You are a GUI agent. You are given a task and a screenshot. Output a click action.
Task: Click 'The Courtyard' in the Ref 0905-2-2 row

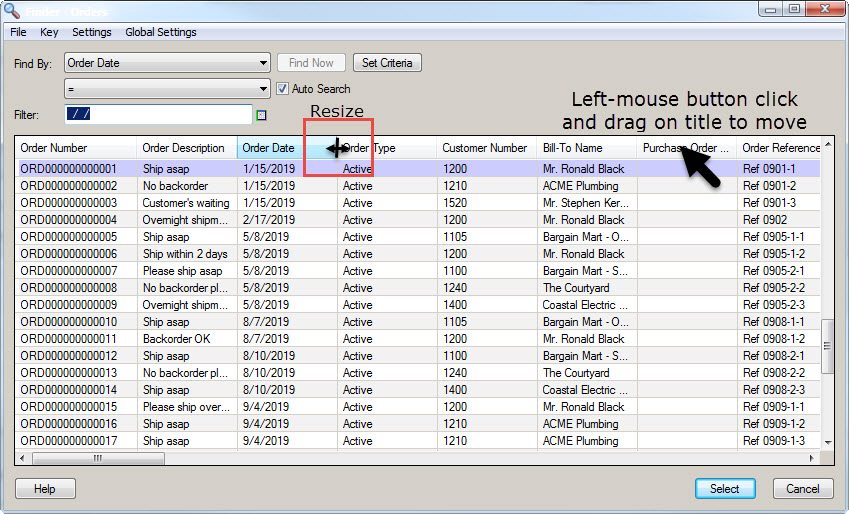[587, 288]
